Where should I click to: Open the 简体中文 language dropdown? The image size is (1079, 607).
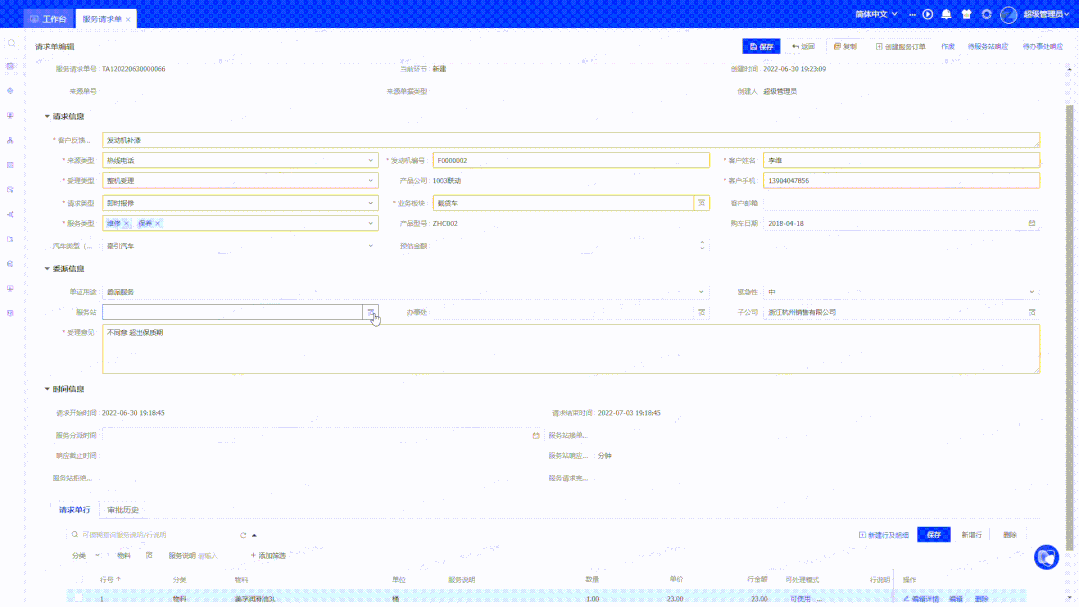pyautogui.click(x=876, y=15)
